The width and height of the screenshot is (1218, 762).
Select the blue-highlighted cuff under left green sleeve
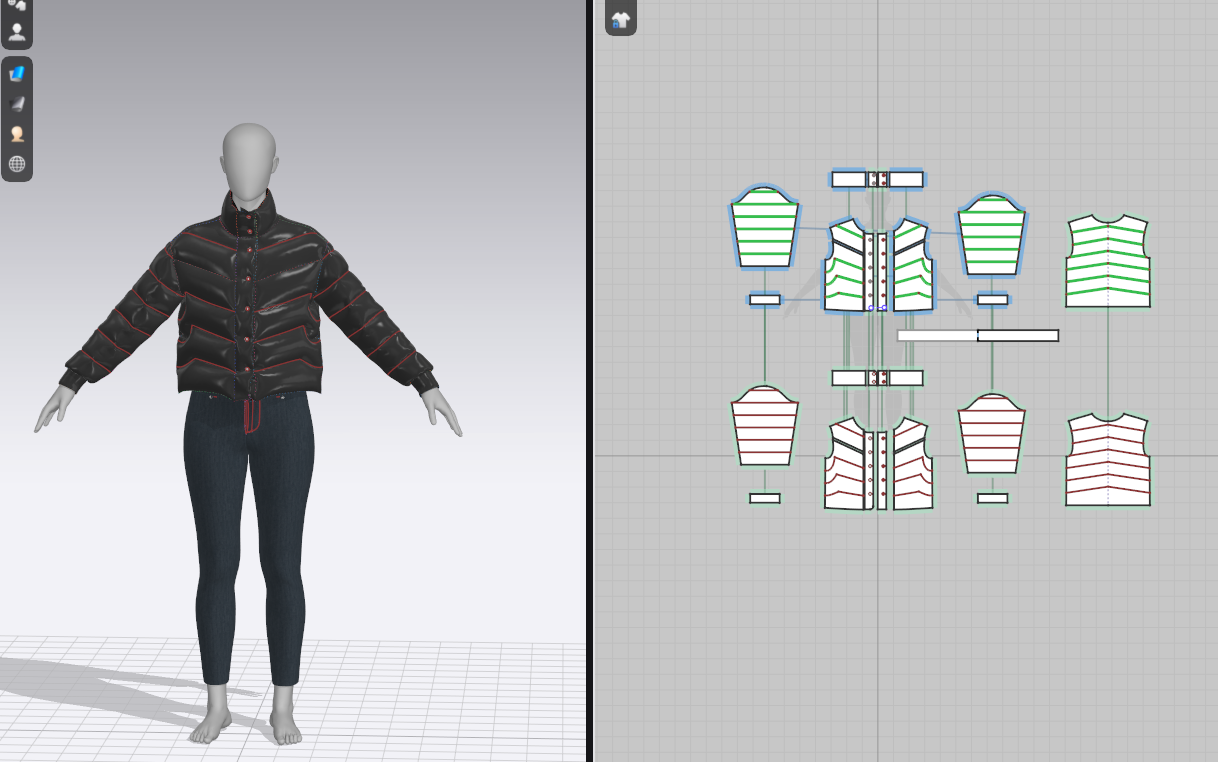pos(765,299)
